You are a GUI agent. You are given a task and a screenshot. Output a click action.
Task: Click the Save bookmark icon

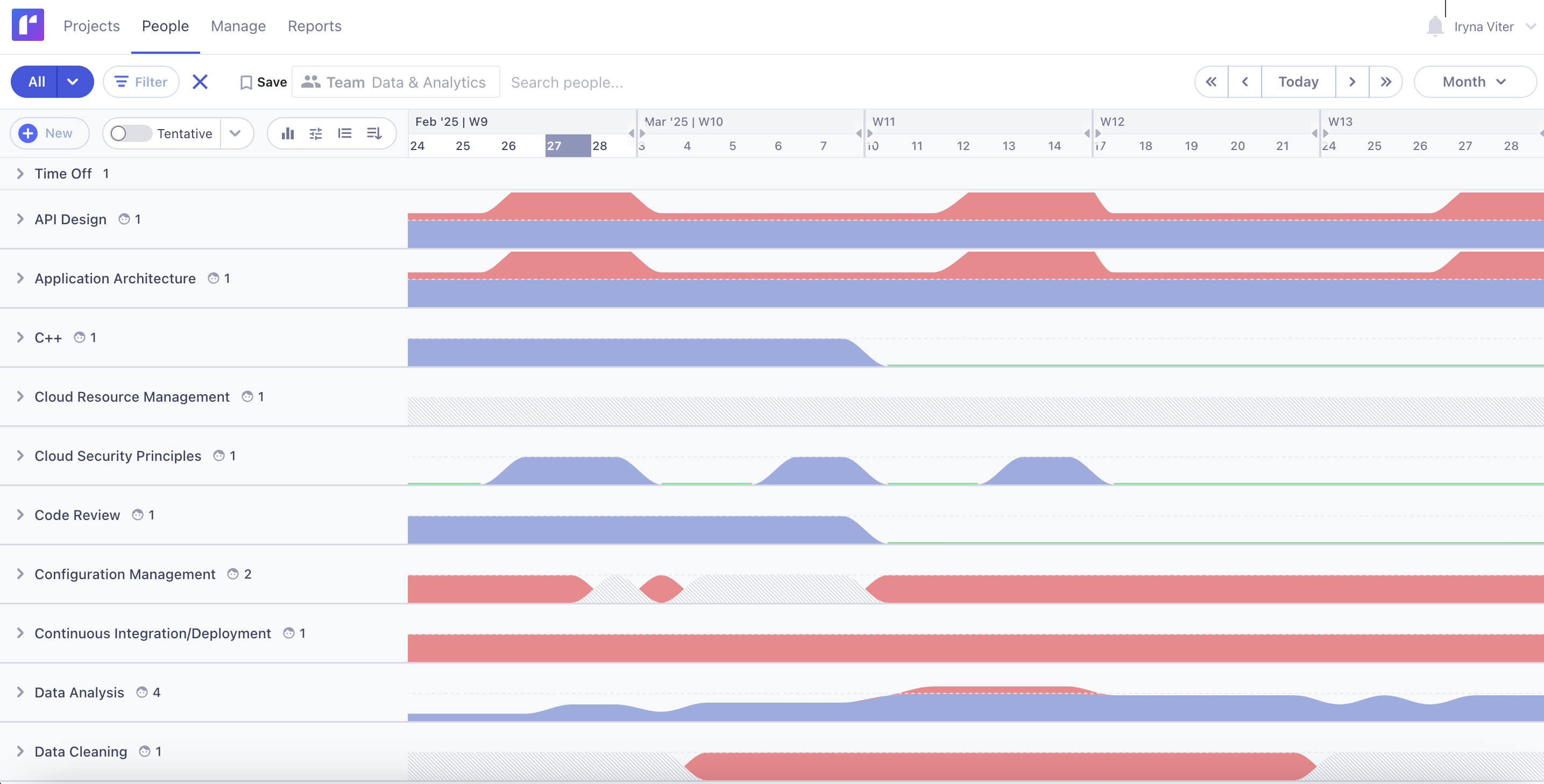[247, 81]
